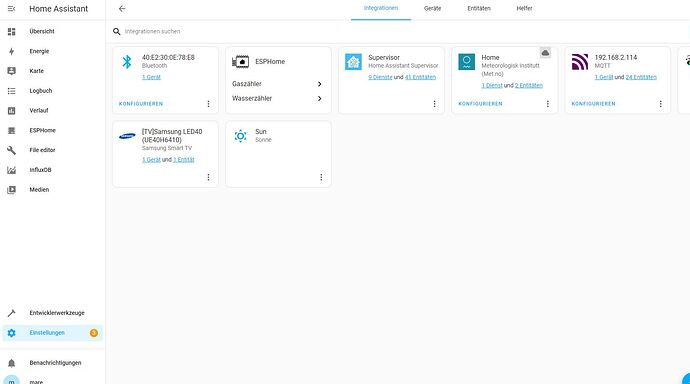
Task: Expand Wasserzähler entry chevron
Action: 320,99
